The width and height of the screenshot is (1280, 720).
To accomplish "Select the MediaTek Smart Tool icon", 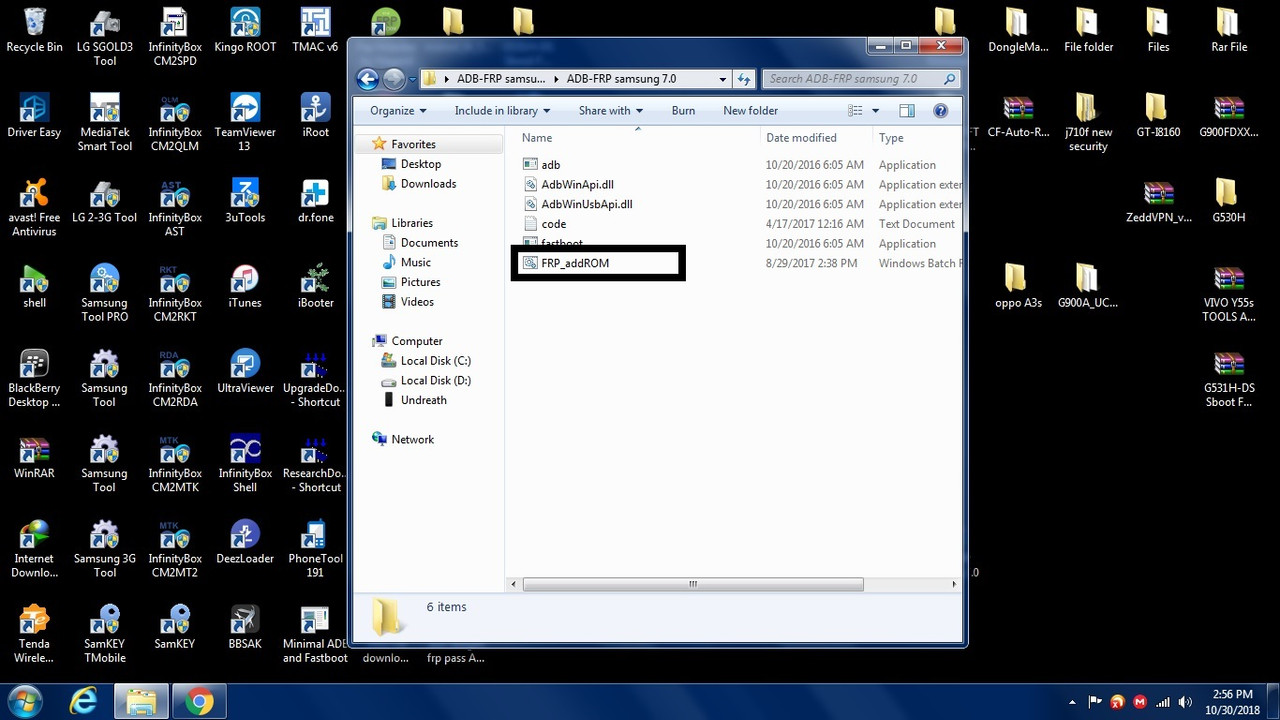I will coord(105,123).
